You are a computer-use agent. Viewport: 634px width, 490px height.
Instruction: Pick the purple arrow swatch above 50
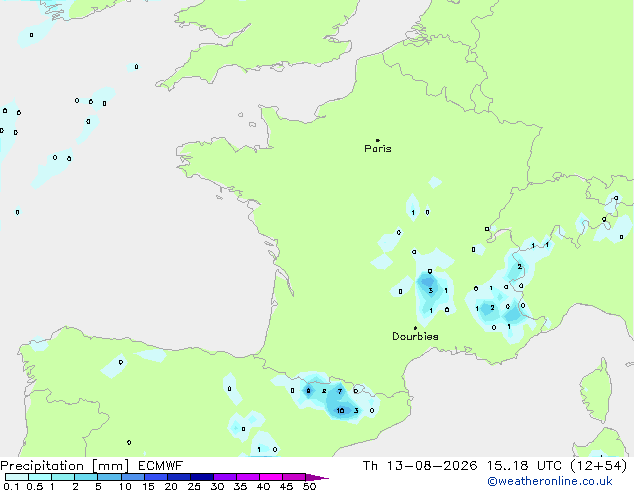click(317, 477)
